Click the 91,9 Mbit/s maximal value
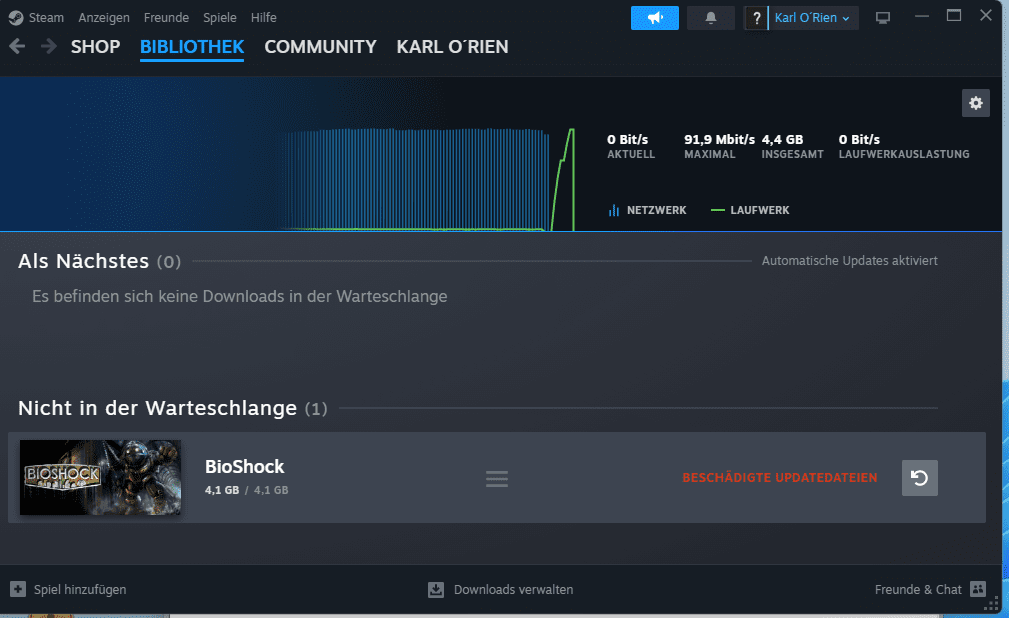 click(x=719, y=139)
